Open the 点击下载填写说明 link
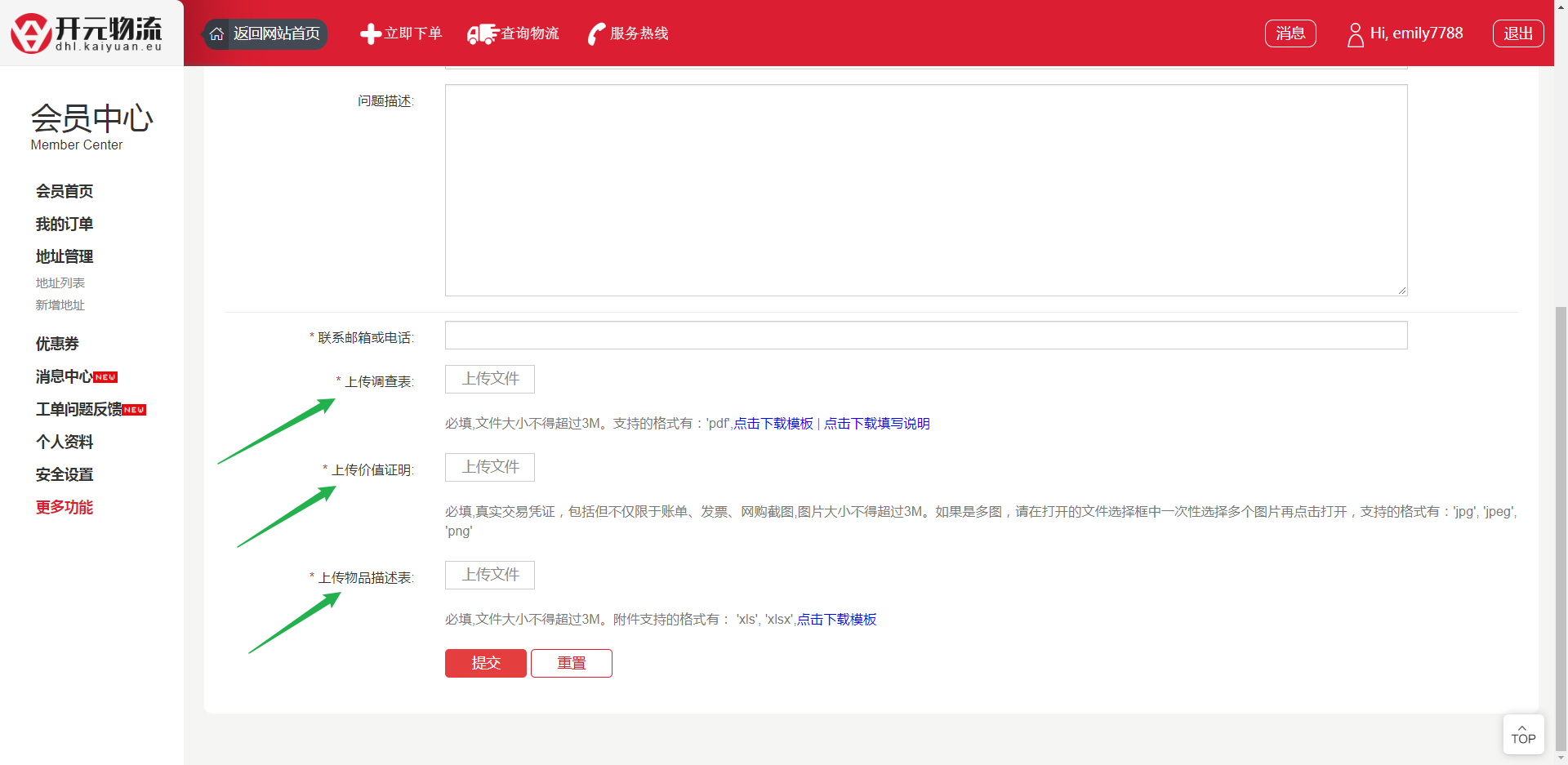This screenshot has width=1568, height=765. click(876, 424)
